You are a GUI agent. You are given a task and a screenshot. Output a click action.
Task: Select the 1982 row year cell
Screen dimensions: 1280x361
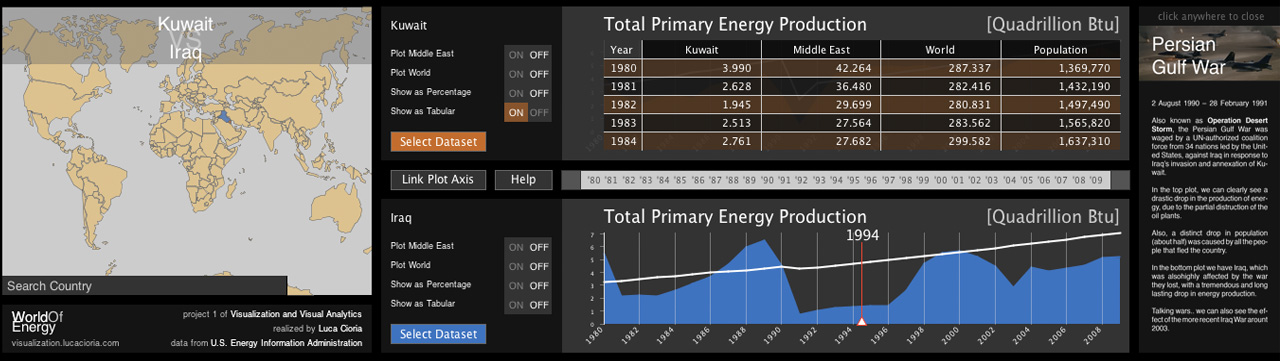coord(621,105)
